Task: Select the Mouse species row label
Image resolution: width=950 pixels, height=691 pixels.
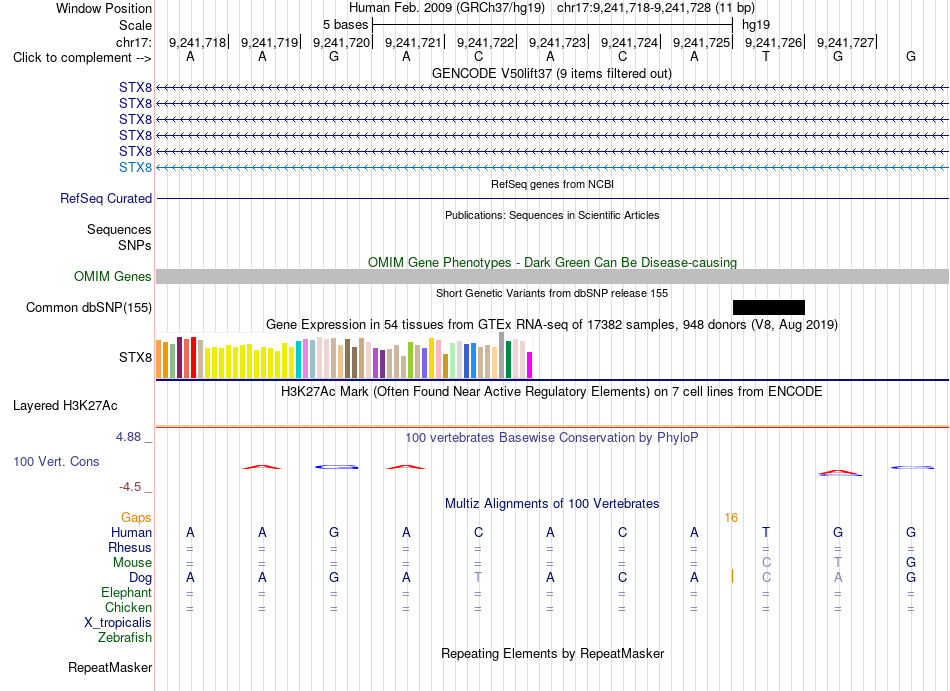Action: tap(133, 563)
